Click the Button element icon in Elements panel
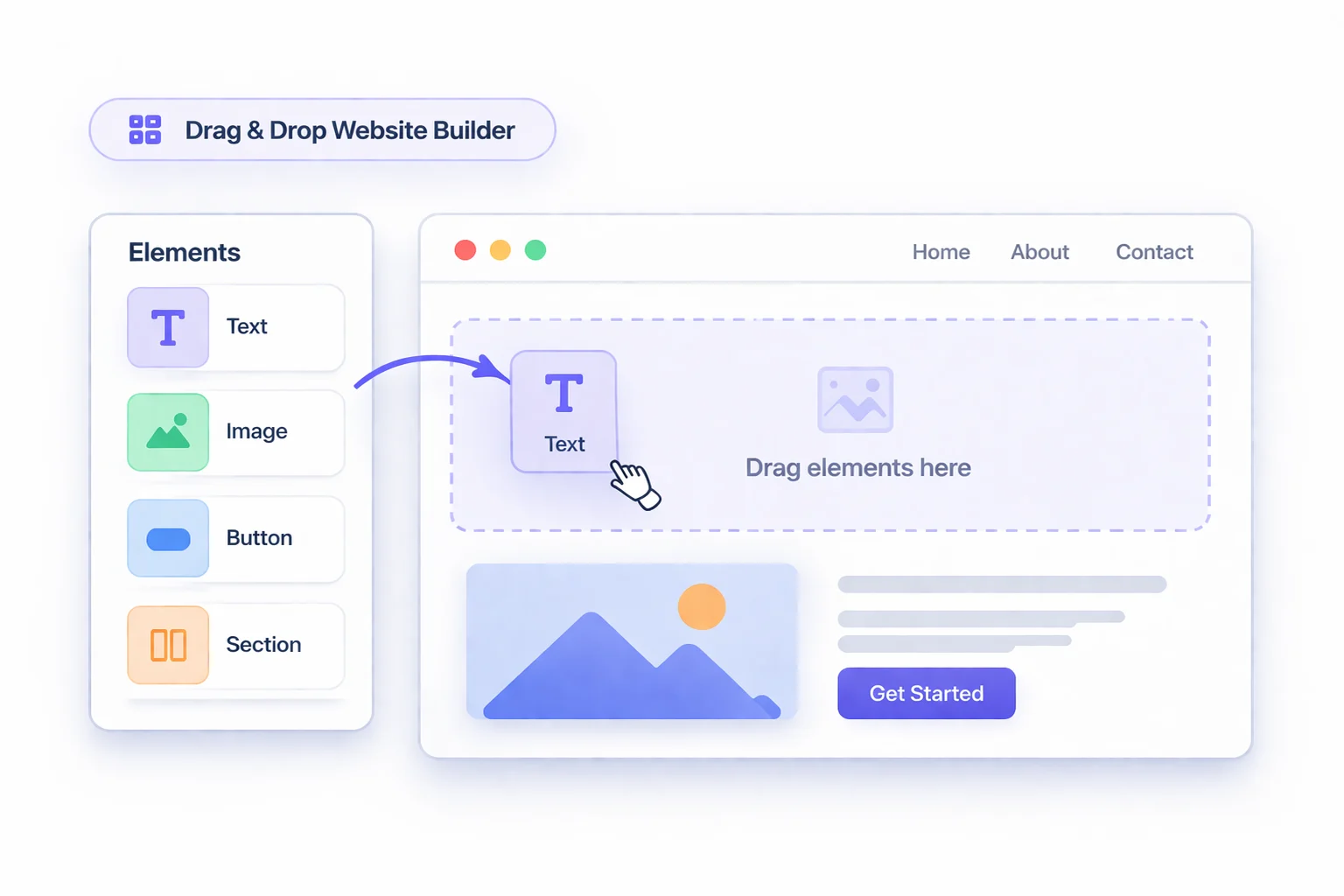Viewport: 1344px width, 896px height. [x=168, y=539]
